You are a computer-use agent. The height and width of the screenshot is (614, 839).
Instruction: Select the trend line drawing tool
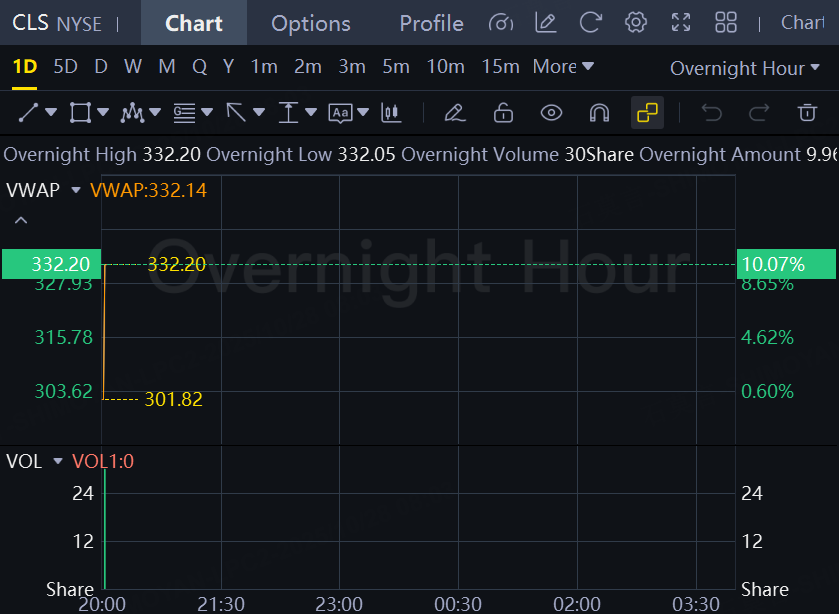tap(28, 112)
